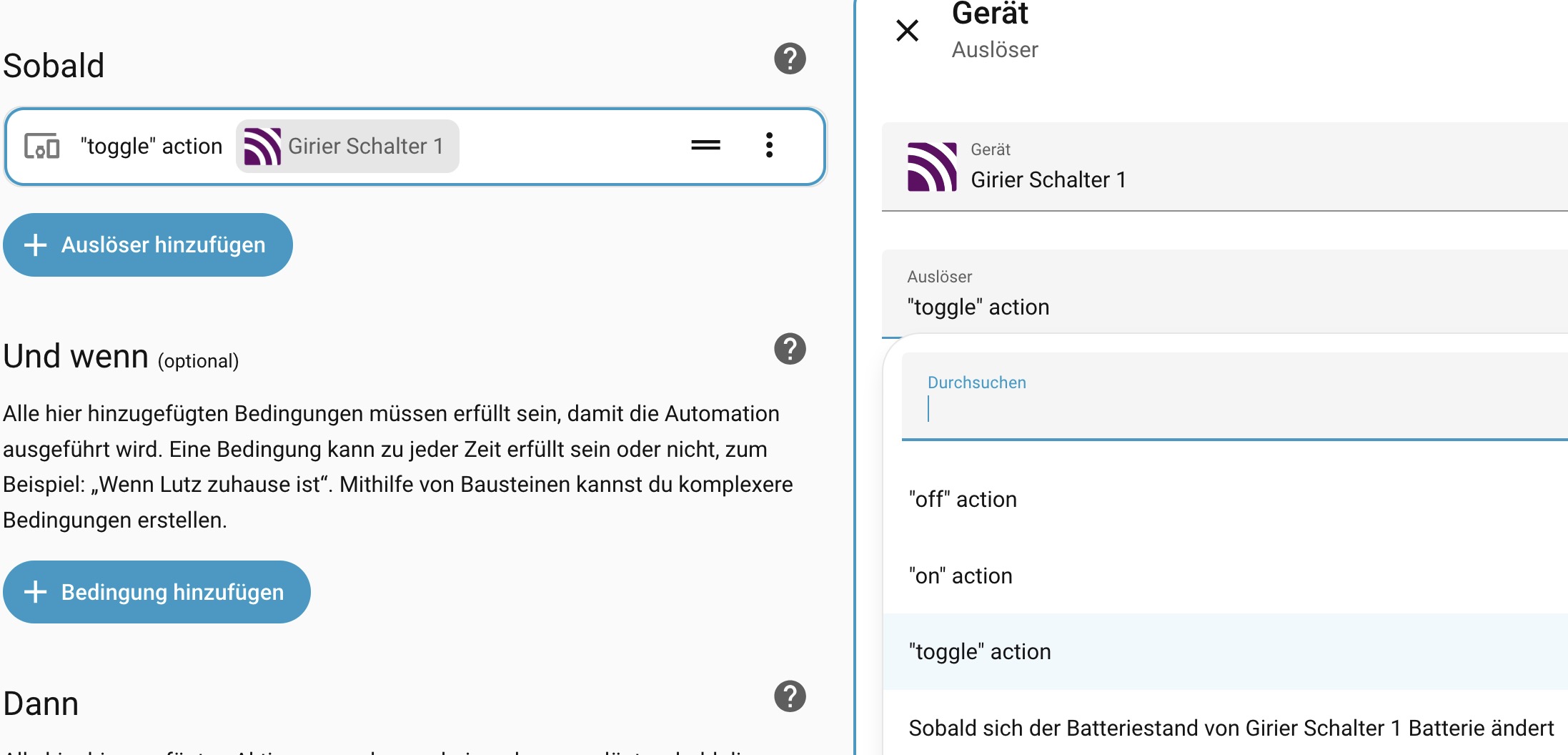
Task: Pick the Batteriestand ändert trigger option
Action: (1229, 728)
